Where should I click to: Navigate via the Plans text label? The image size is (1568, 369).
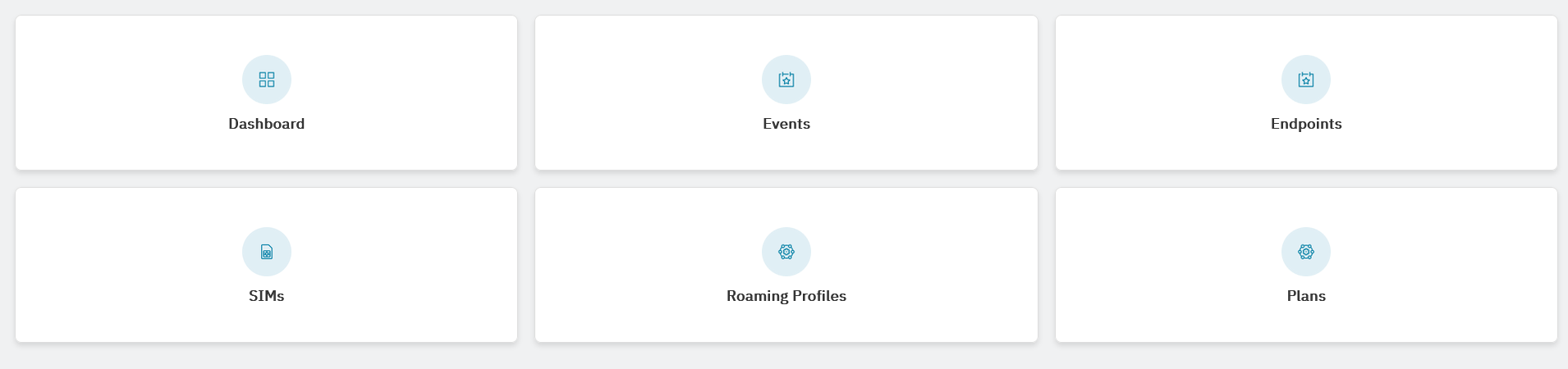1306,296
